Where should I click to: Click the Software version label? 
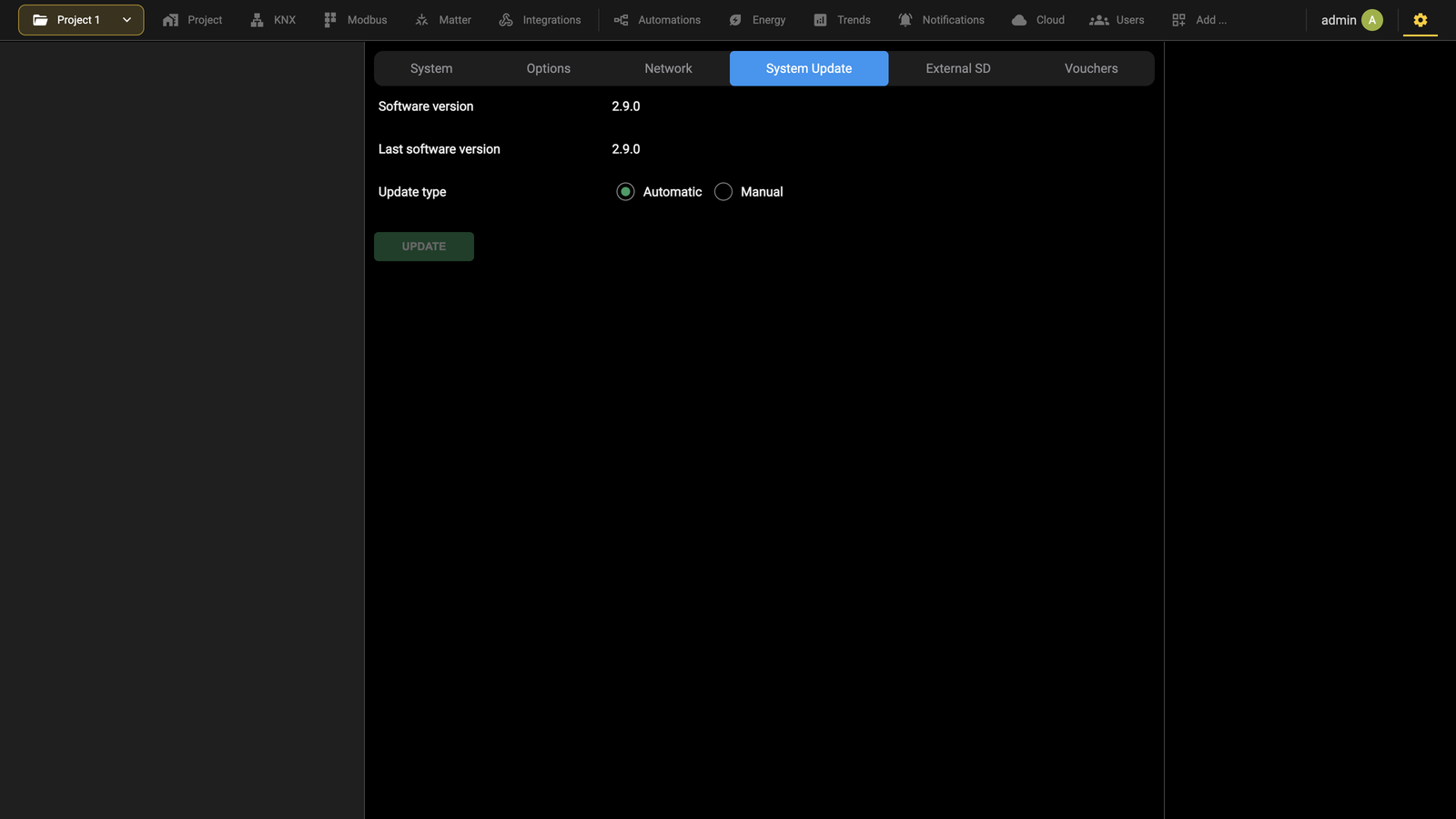point(426,106)
